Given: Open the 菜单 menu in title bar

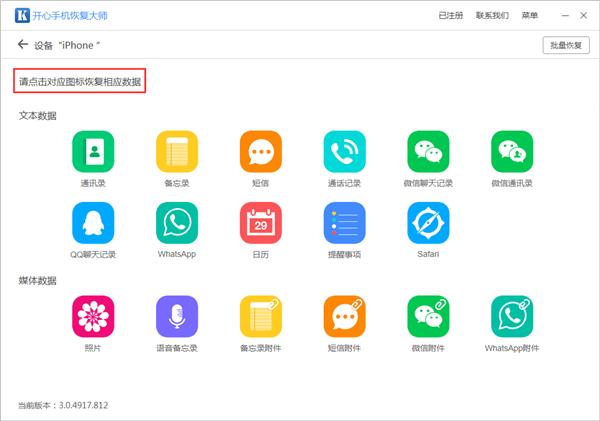Looking at the screenshot, I should point(529,16).
